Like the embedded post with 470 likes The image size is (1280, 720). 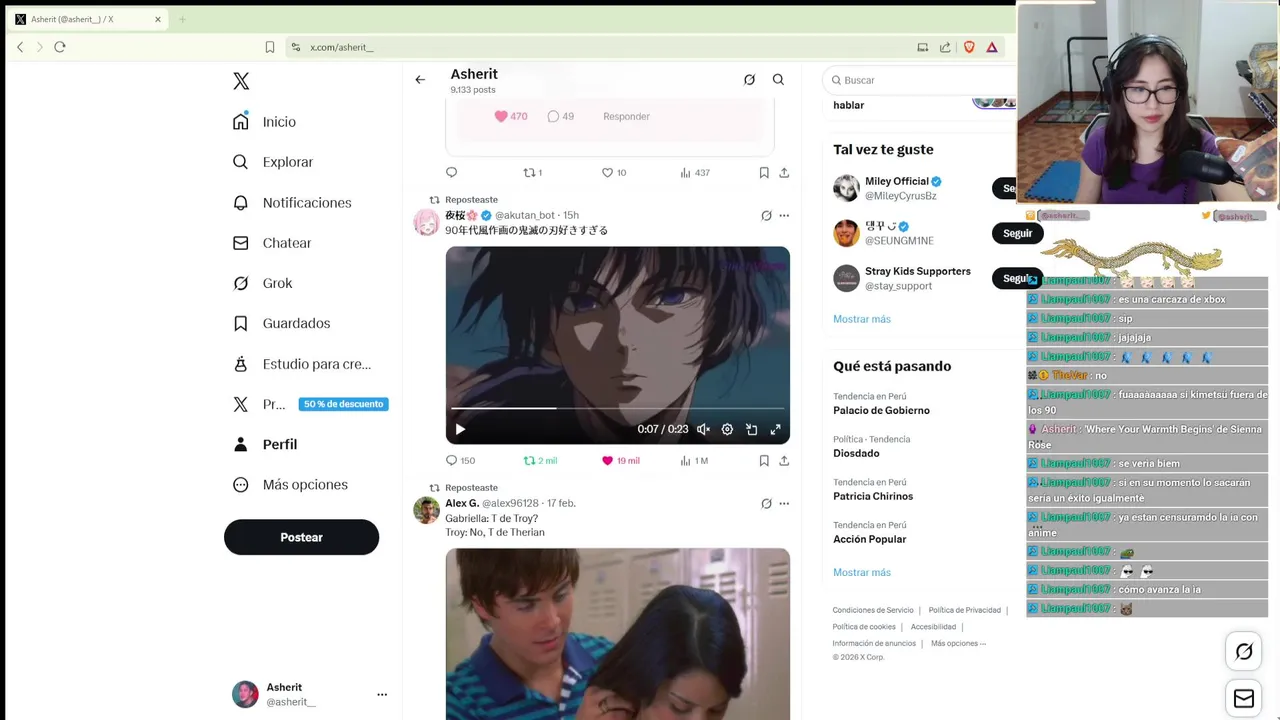[x=501, y=116]
